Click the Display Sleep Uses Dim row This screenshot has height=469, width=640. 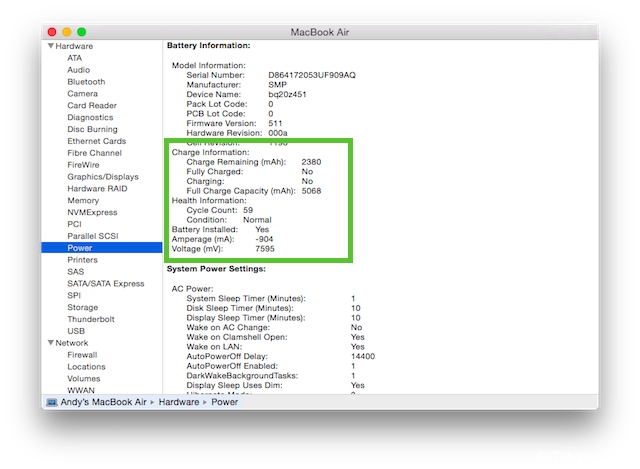pos(276,385)
